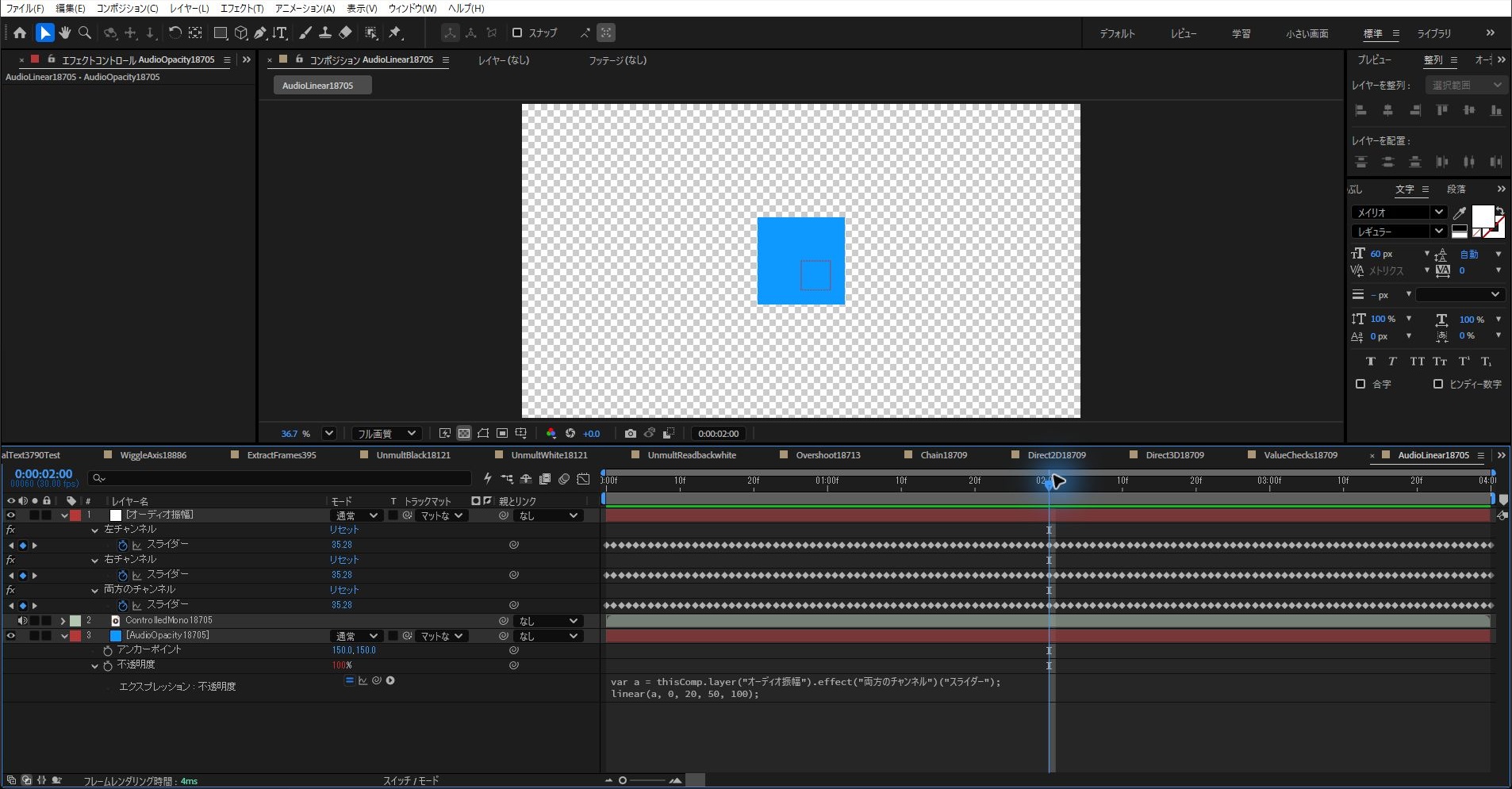This screenshot has height=789, width=1512.
Task: Open the フル画質 resolution dropdown
Action: [386, 434]
